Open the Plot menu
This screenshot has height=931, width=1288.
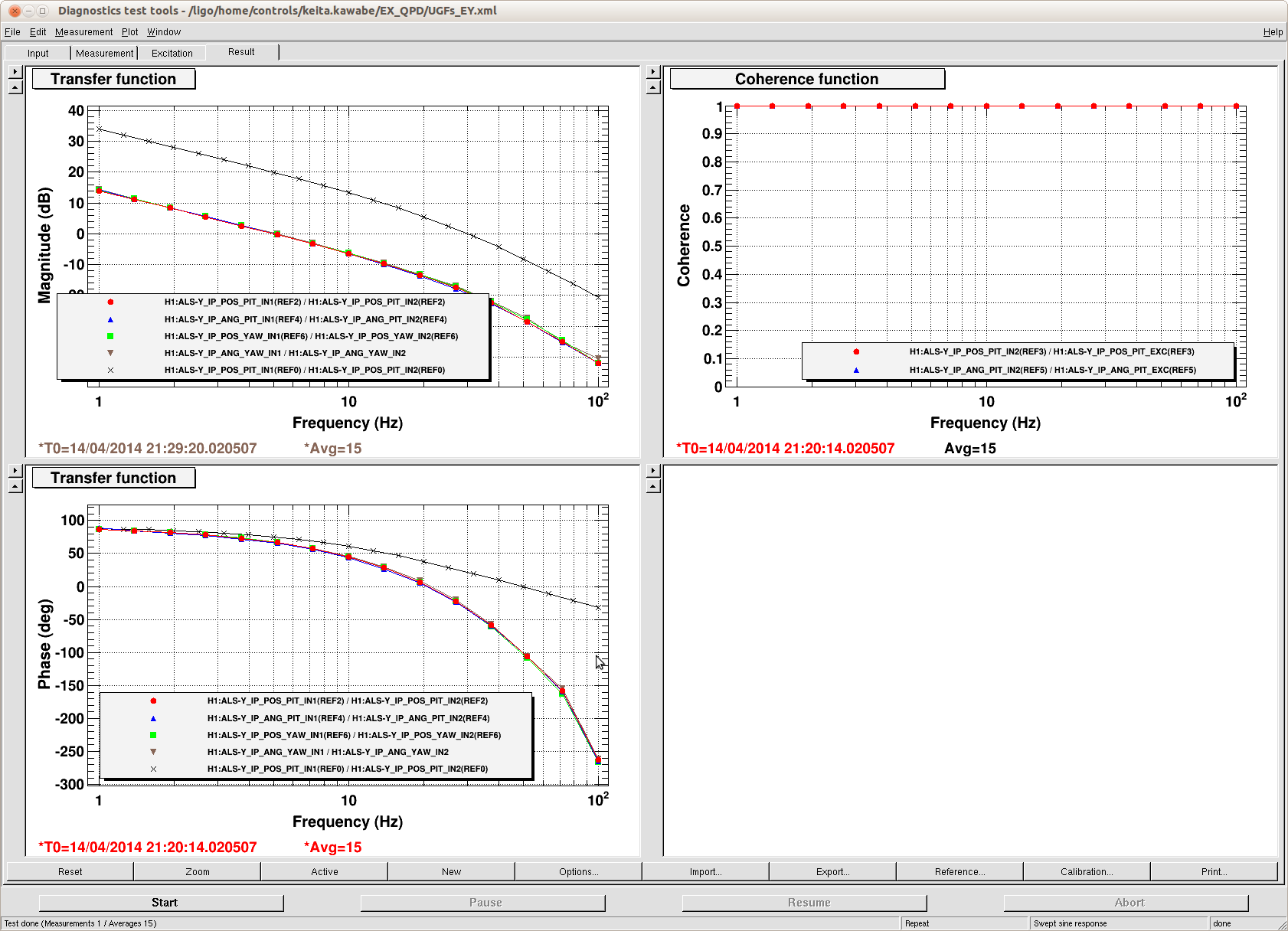point(129,32)
